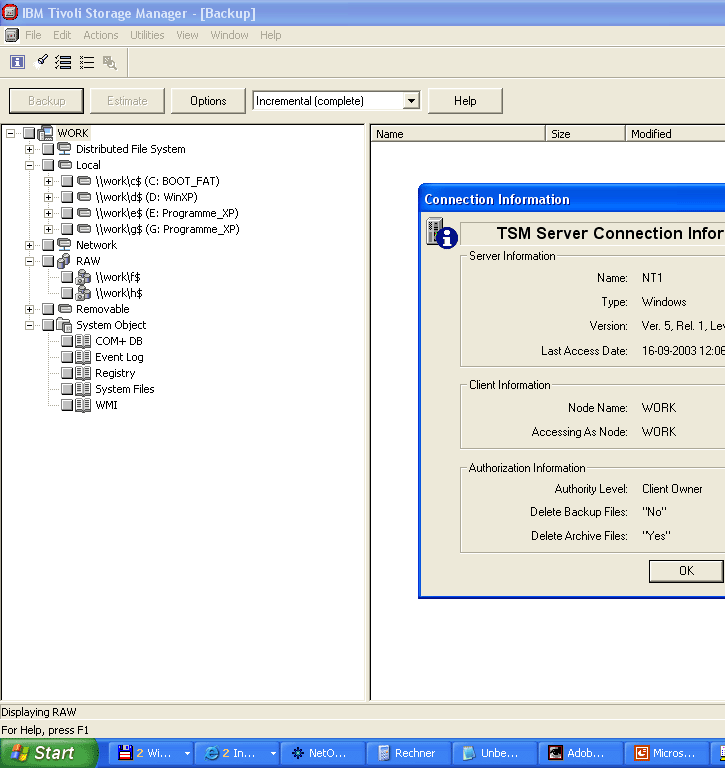Collapse the RAW node
This screenshot has width=725, height=768.
point(29,261)
